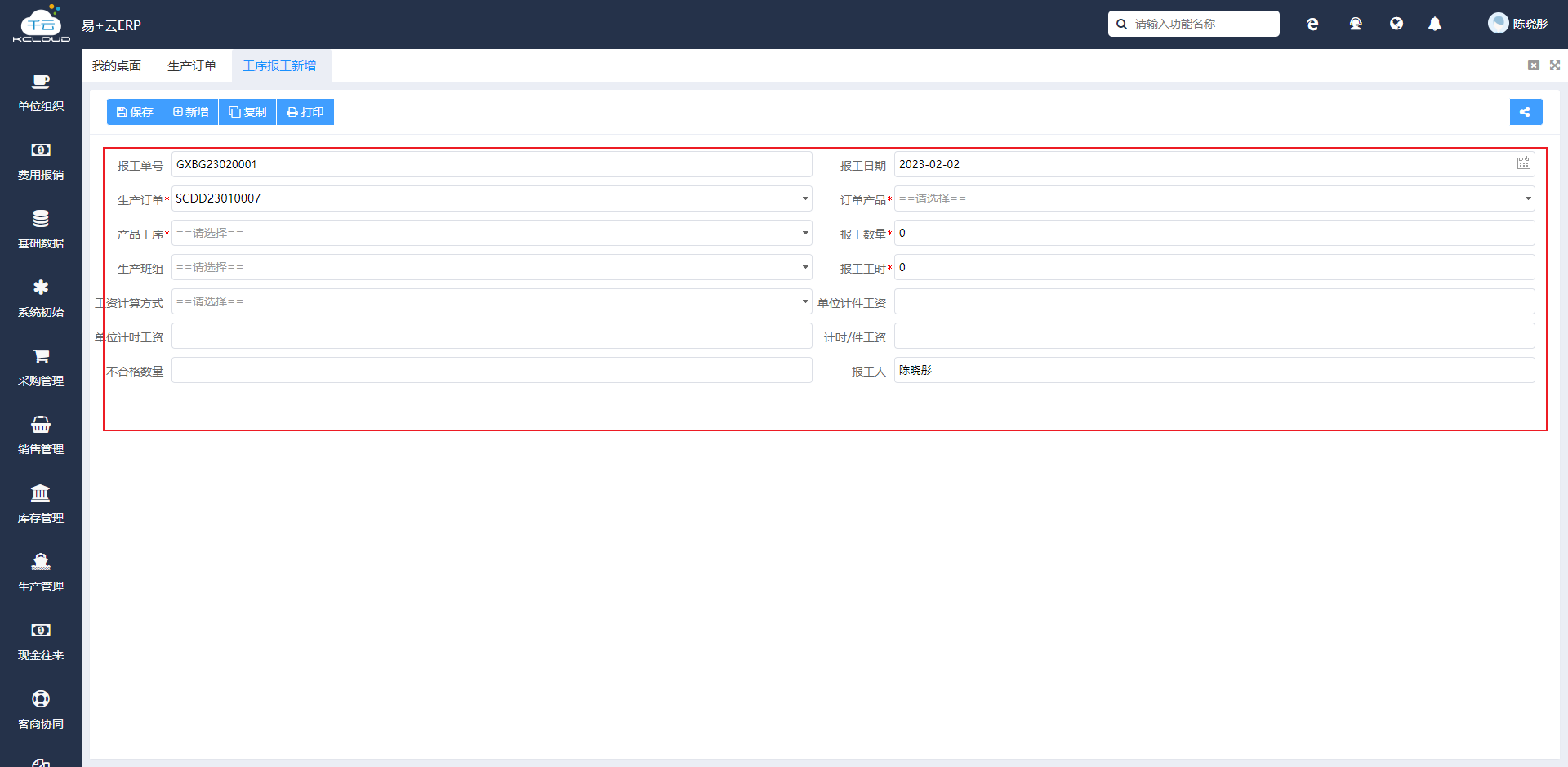Open 采购管理 shopping cart icon

coord(41,356)
